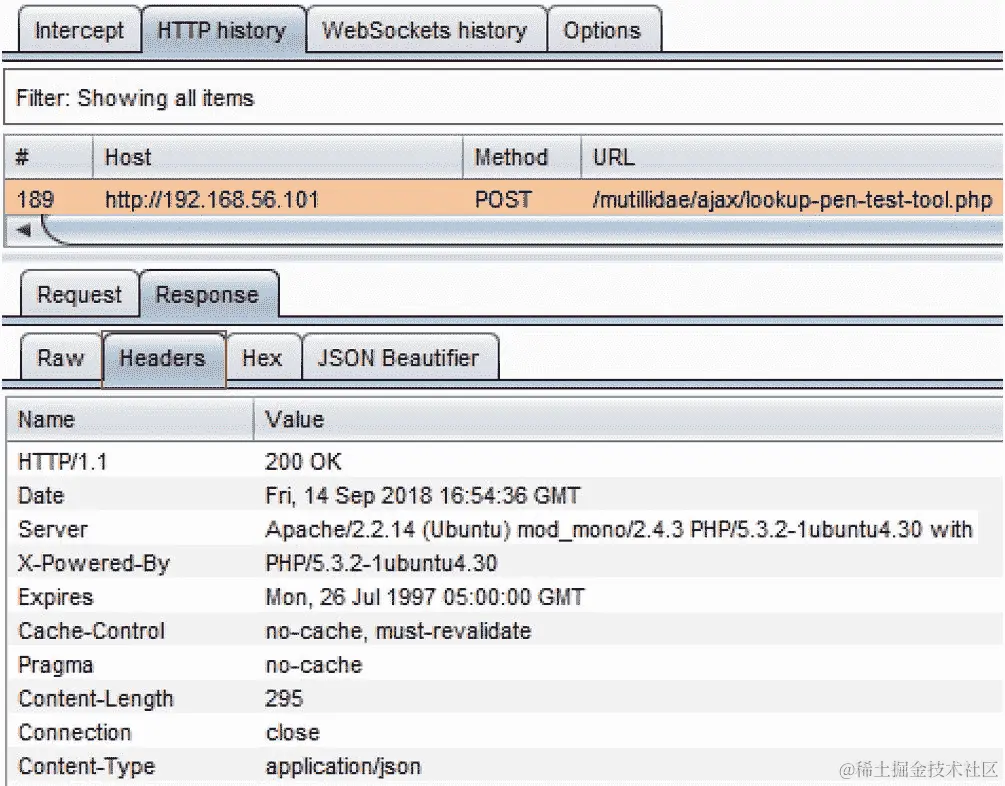This screenshot has height=786, width=1005.
Task: Switch to the Intercept tab
Action: tap(79, 30)
